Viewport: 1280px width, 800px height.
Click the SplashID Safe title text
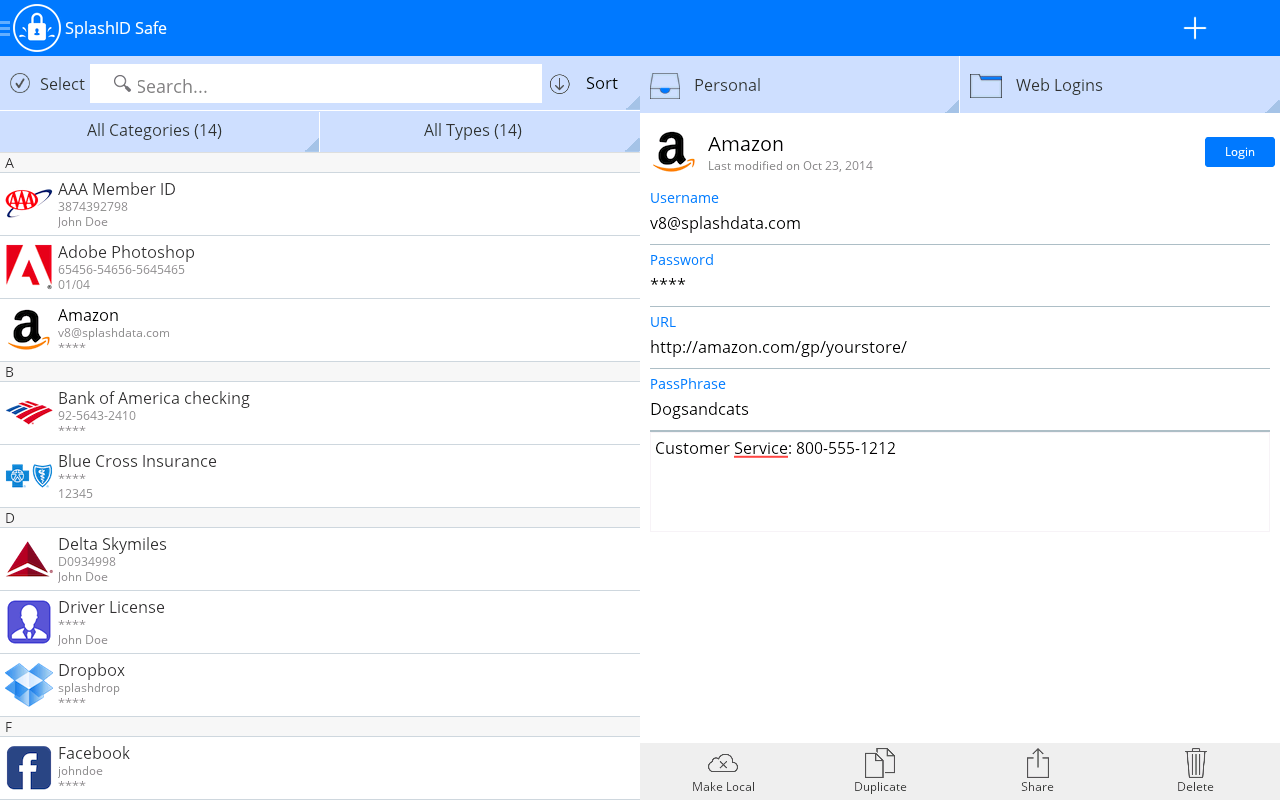tap(116, 28)
